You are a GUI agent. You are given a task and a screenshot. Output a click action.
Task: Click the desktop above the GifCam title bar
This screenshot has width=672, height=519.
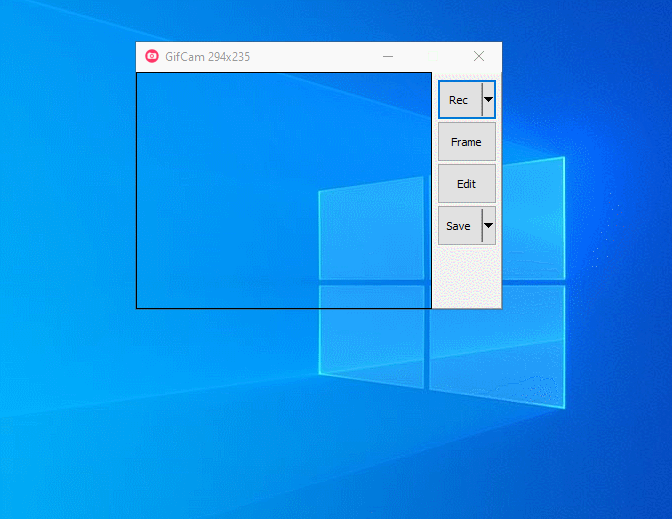click(300, 20)
